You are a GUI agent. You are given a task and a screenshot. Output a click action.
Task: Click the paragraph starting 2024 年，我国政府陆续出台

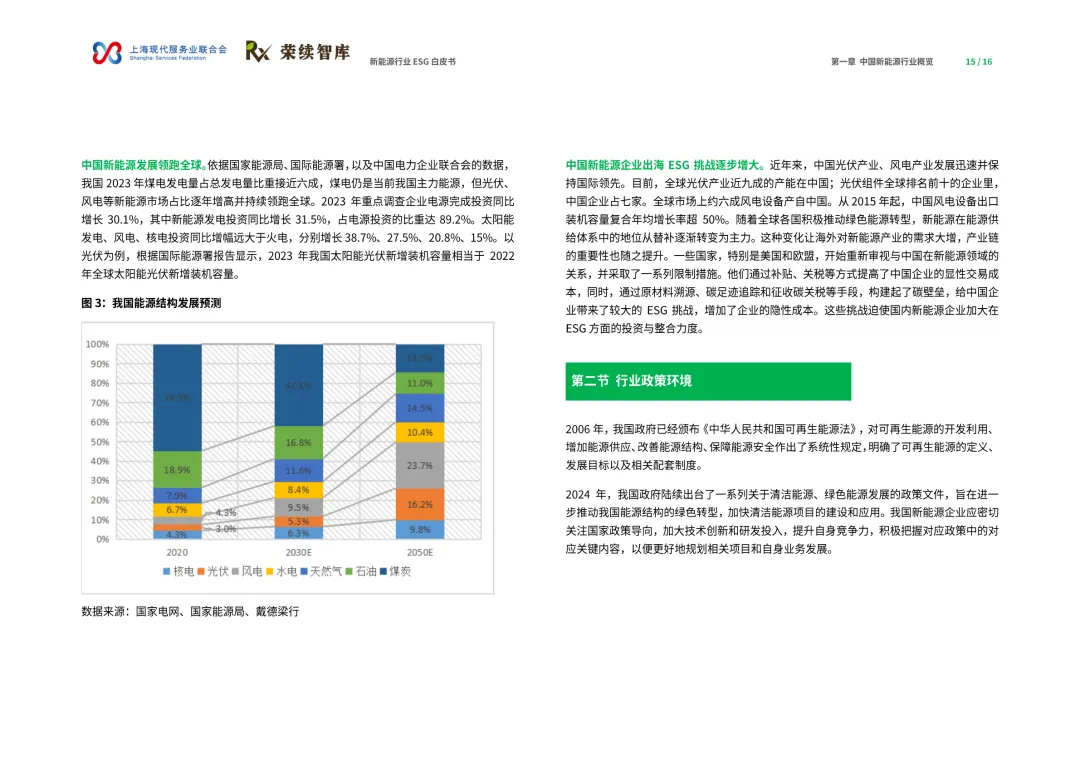[782, 522]
